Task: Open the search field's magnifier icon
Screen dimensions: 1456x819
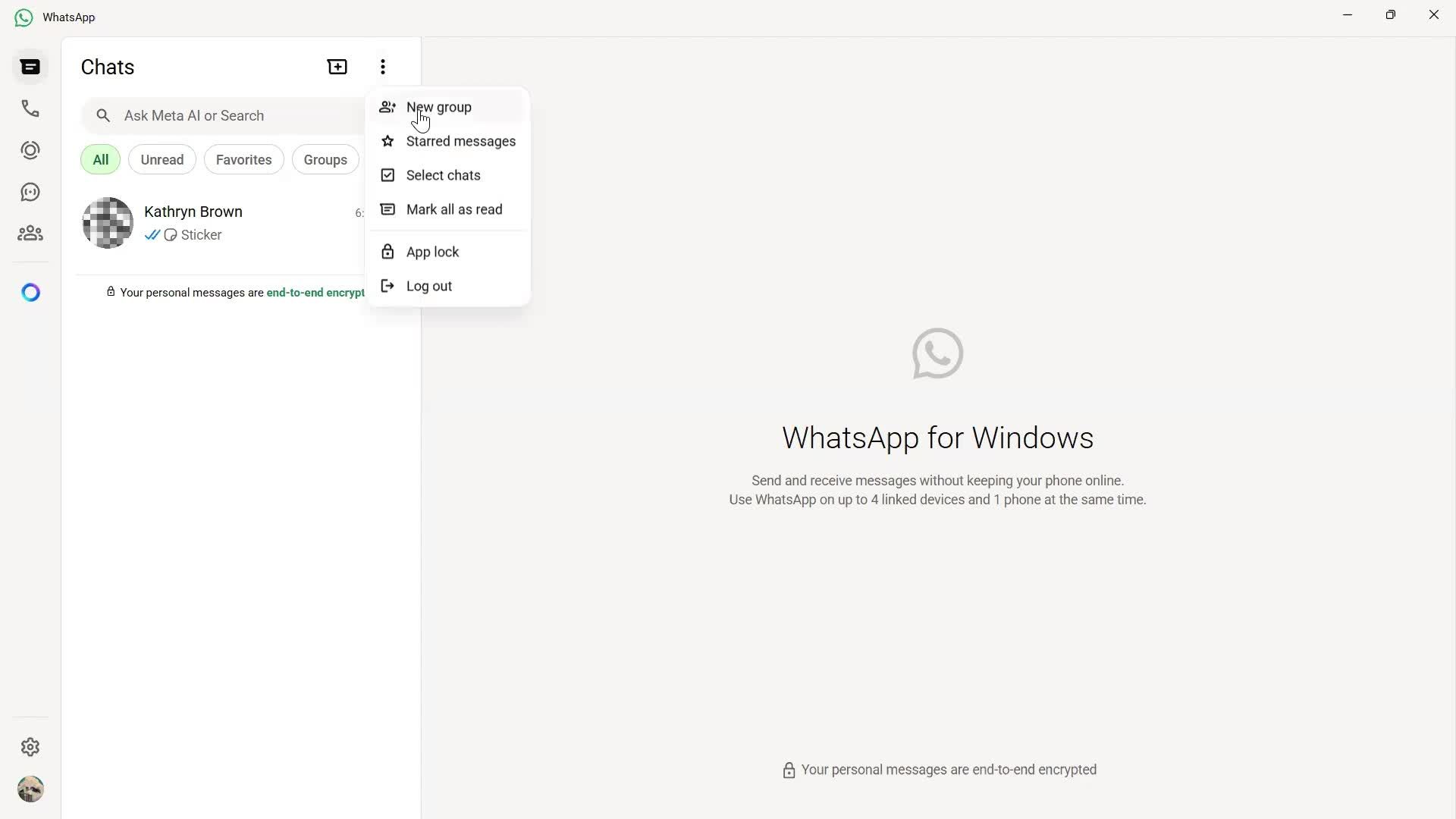Action: pyautogui.click(x=103, y=115)
